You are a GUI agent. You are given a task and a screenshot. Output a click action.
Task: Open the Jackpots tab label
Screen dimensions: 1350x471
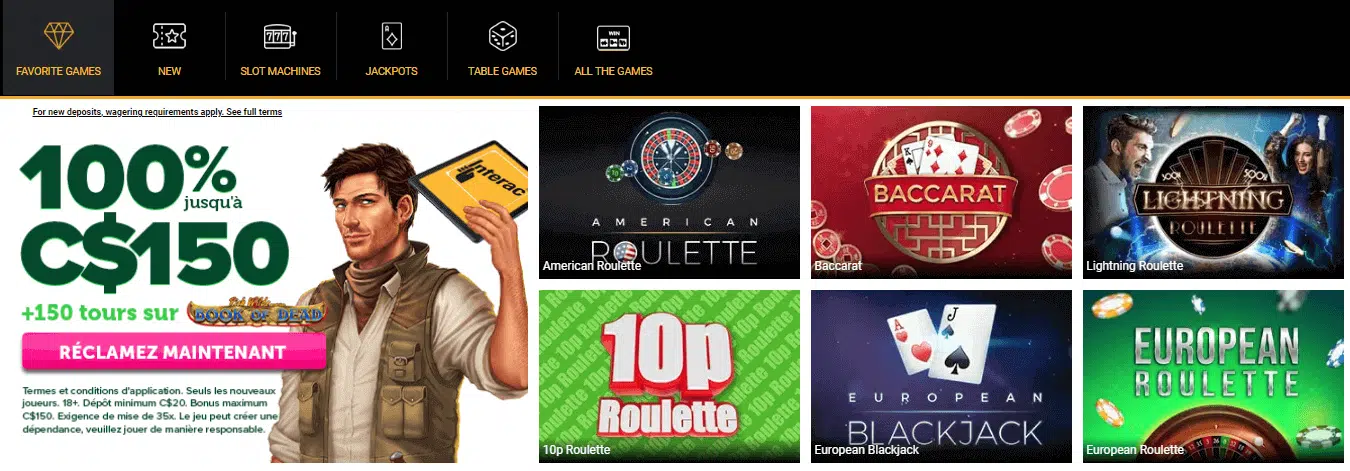click(x=391, y=71)
